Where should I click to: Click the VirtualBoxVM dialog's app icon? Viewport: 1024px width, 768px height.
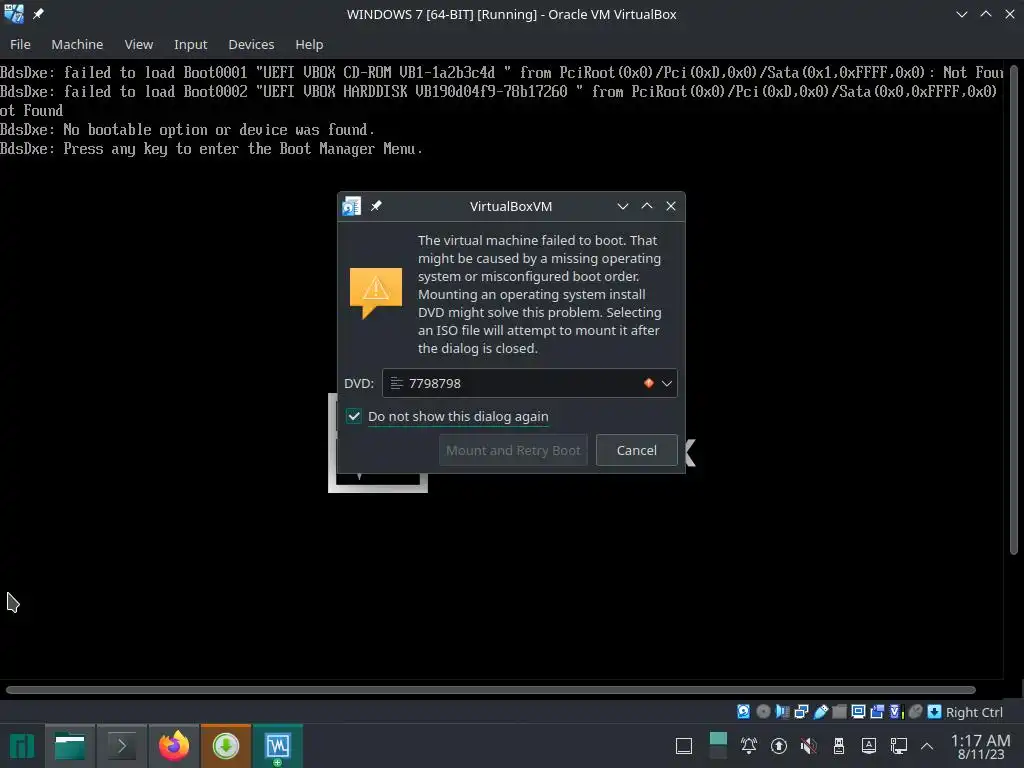pyautogui.click(x=351, y=206)
